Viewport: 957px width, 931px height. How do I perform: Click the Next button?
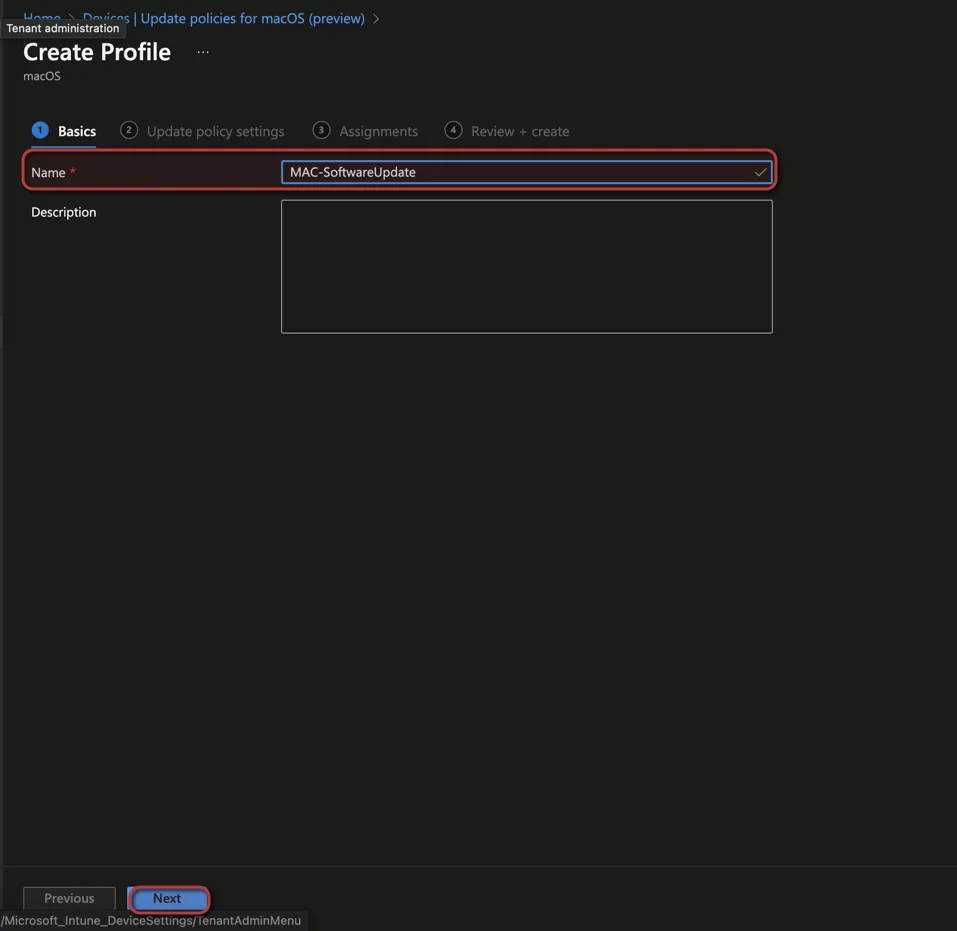tap(167, 899)
